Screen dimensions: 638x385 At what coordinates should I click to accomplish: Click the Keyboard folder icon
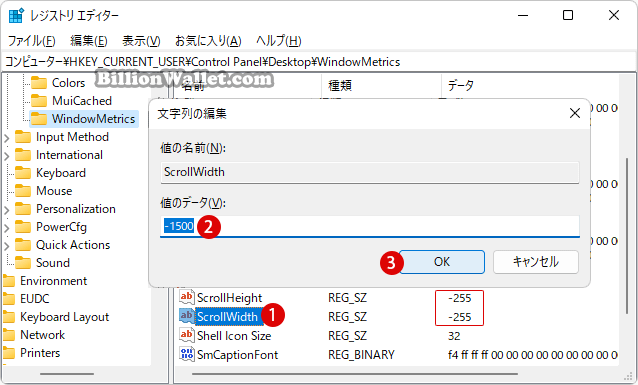coord(23,173)
